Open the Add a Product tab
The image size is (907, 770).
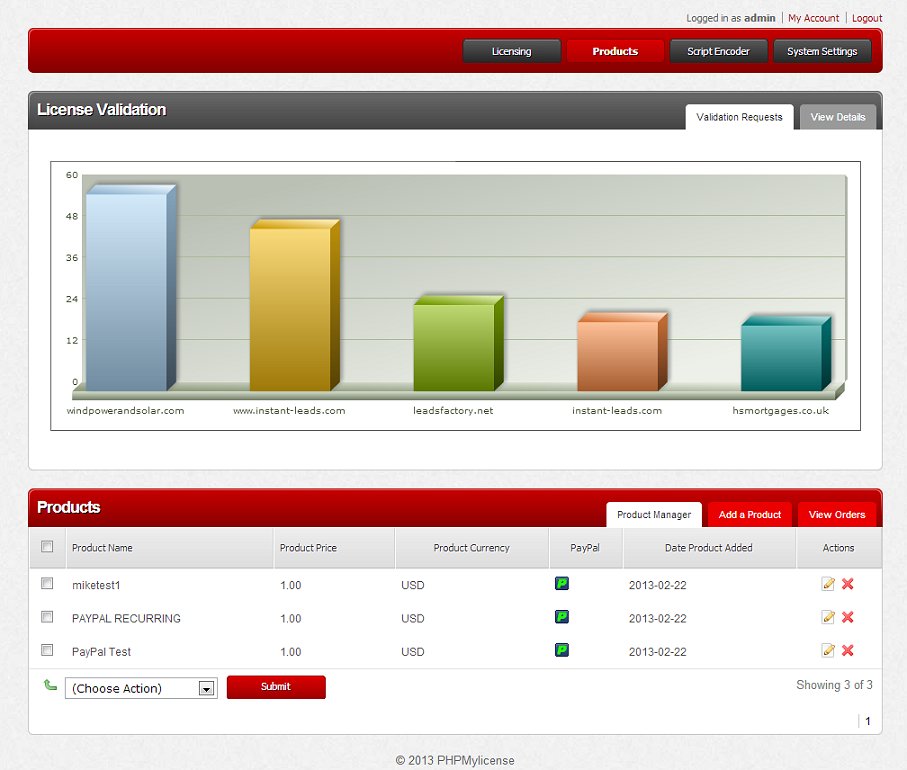[x=749, y=515]
